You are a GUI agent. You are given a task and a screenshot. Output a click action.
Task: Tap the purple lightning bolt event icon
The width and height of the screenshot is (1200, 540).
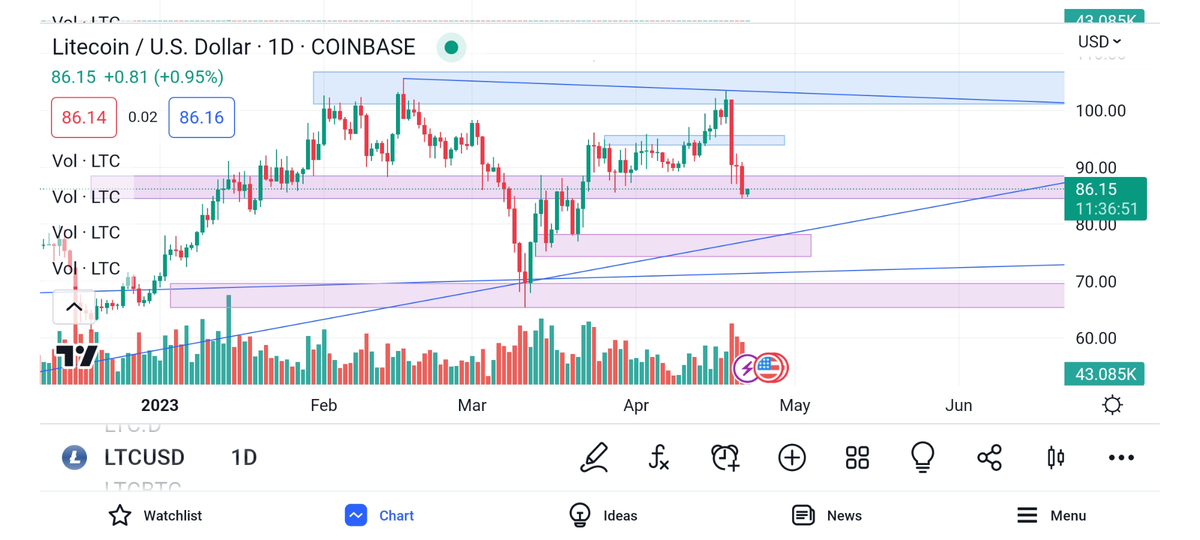747,368
